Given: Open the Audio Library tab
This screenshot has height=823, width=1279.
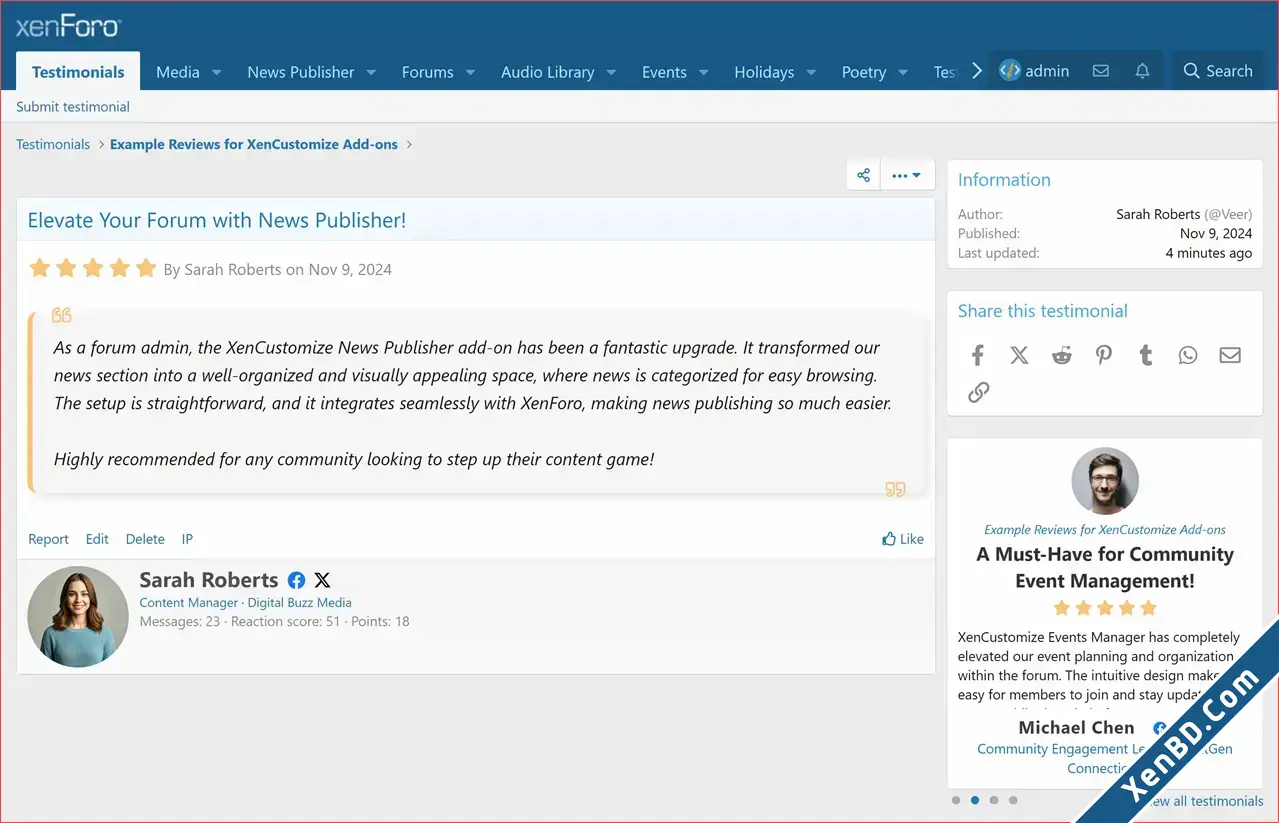Looking at the screenshot, I should pos(547,72).
